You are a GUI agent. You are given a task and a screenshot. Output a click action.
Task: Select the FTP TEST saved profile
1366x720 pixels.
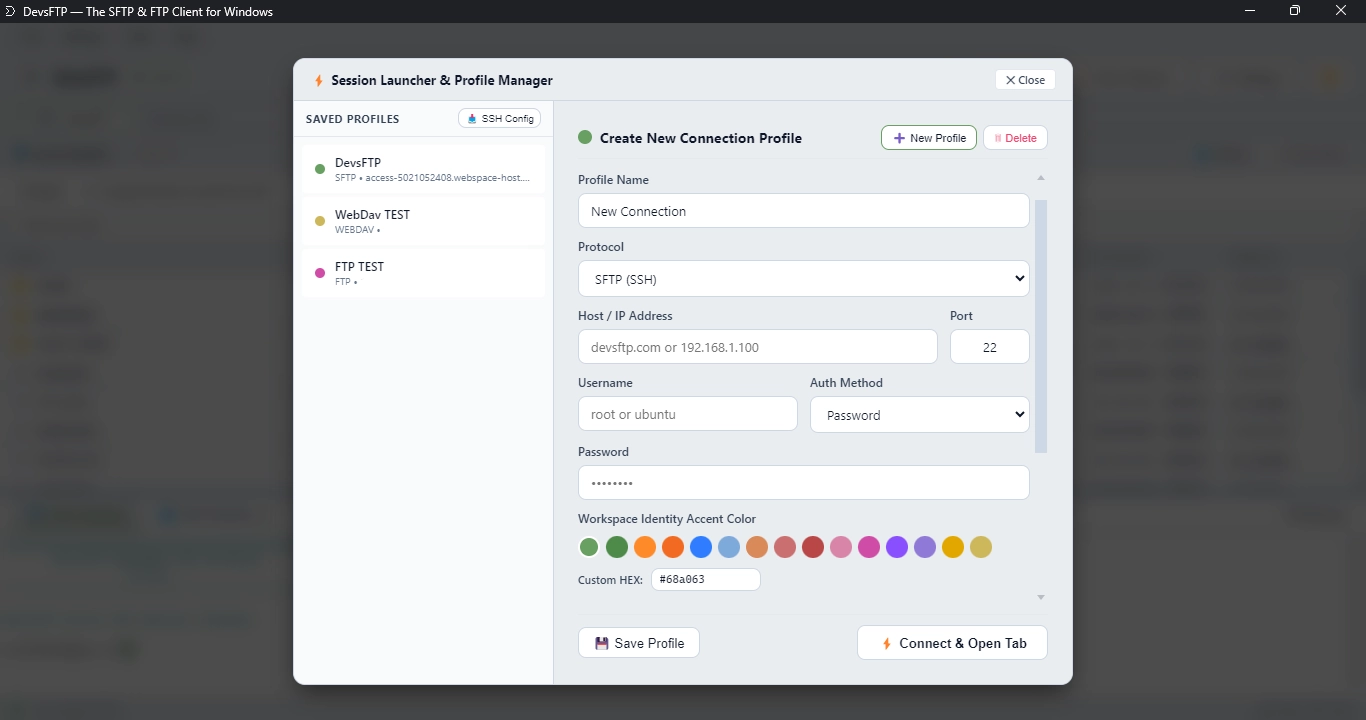424,273
